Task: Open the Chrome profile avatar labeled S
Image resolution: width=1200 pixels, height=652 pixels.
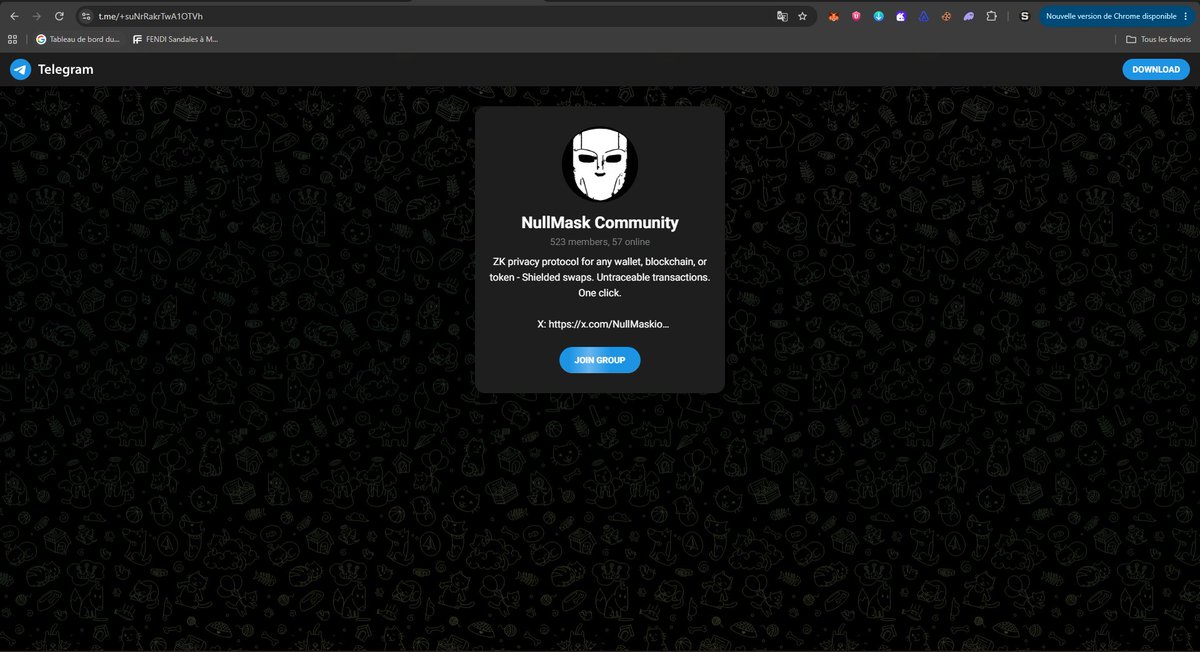Action: (1025, 17)
